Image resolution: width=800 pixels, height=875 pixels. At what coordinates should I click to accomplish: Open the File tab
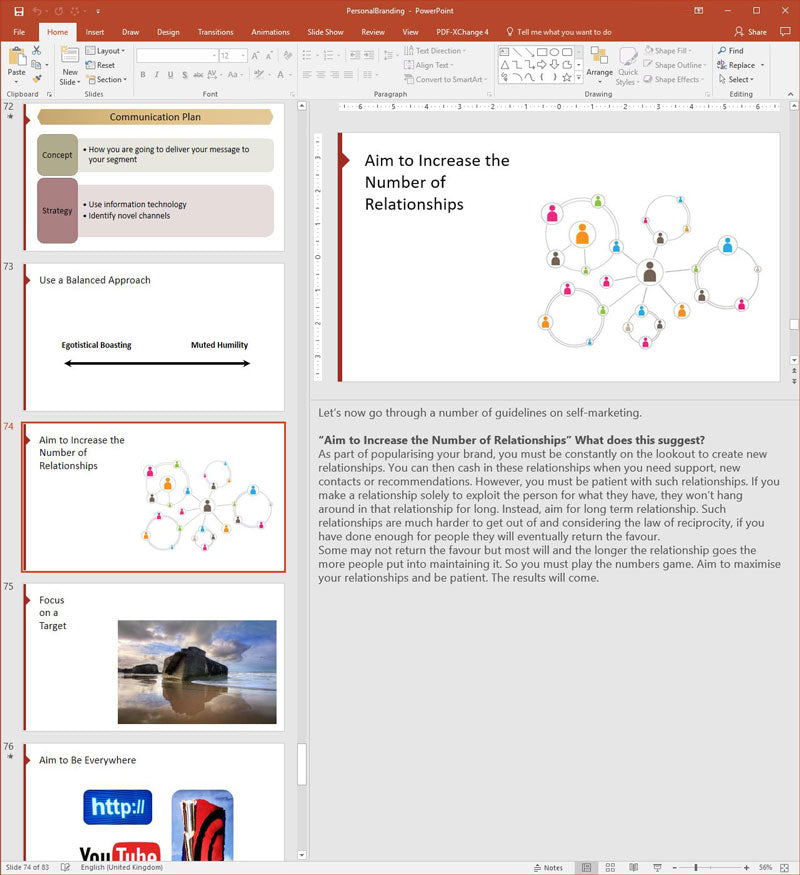19,32
